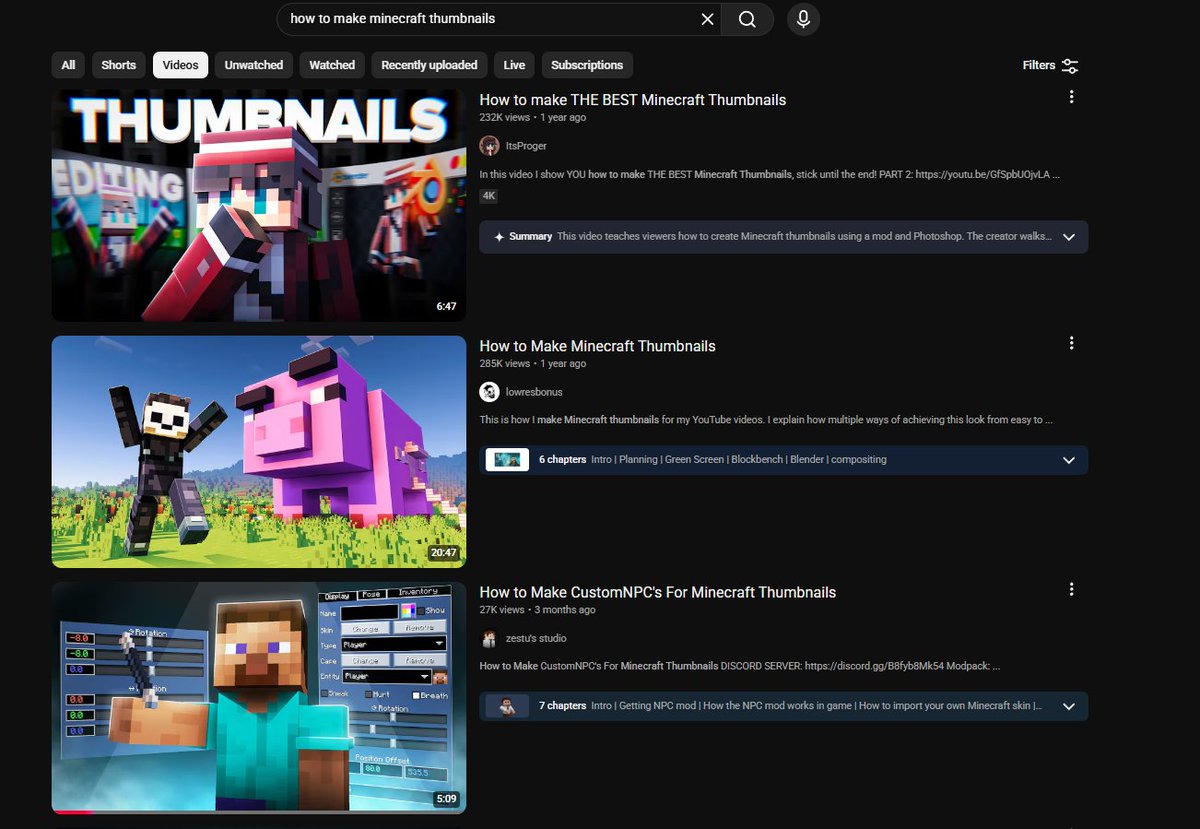Open the pig thumbnail video
The image size is (1200, 829).
[258, 451]
